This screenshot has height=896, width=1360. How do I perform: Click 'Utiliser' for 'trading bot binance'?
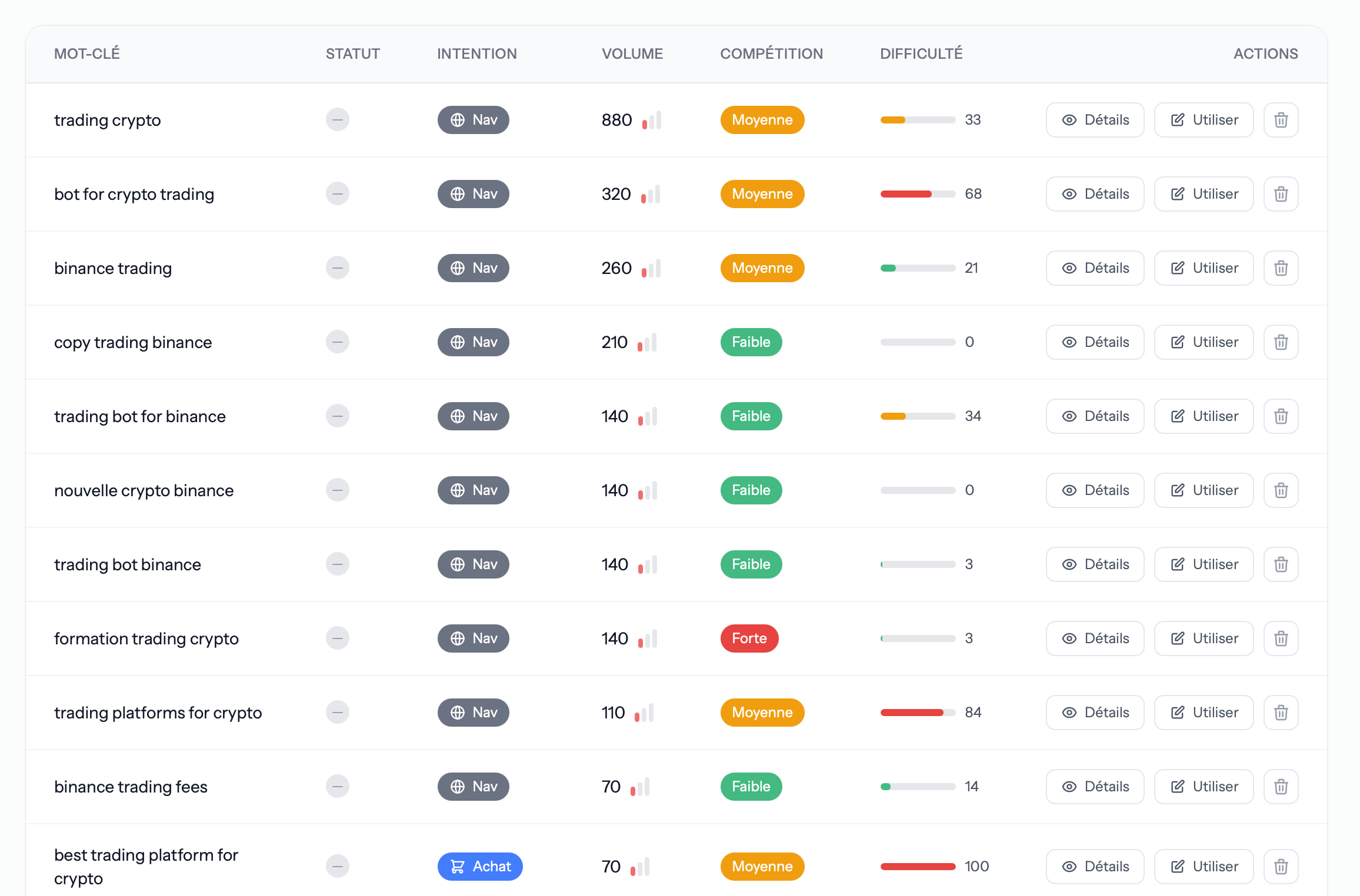pyautogui.click(x=1203, y=564)
